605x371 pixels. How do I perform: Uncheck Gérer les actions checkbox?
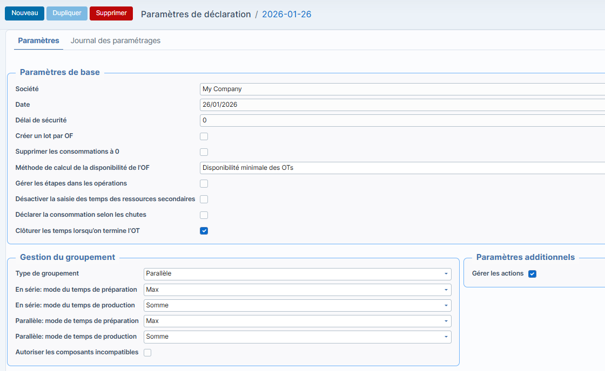[x=532, y=274]
